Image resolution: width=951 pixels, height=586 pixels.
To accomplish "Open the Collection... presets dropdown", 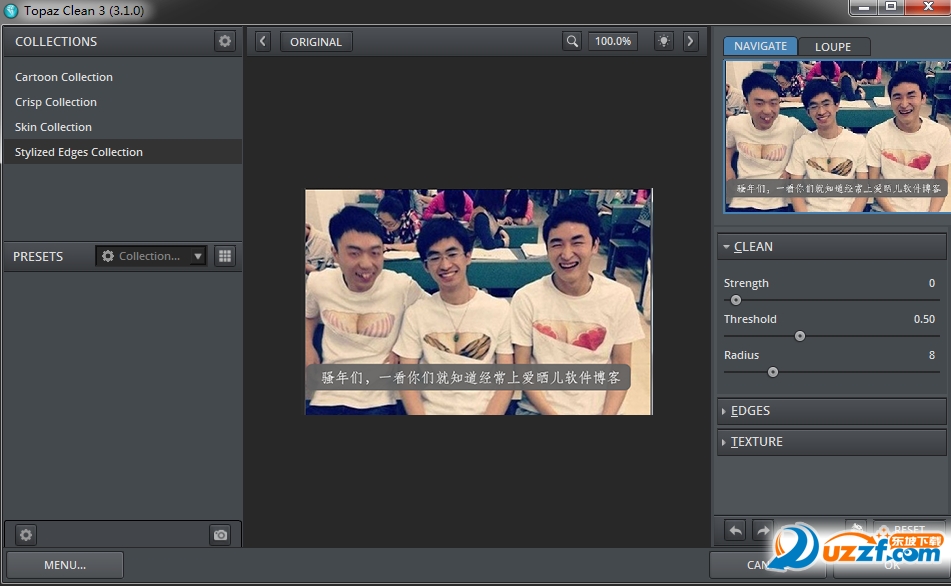I will pos(150,256).
